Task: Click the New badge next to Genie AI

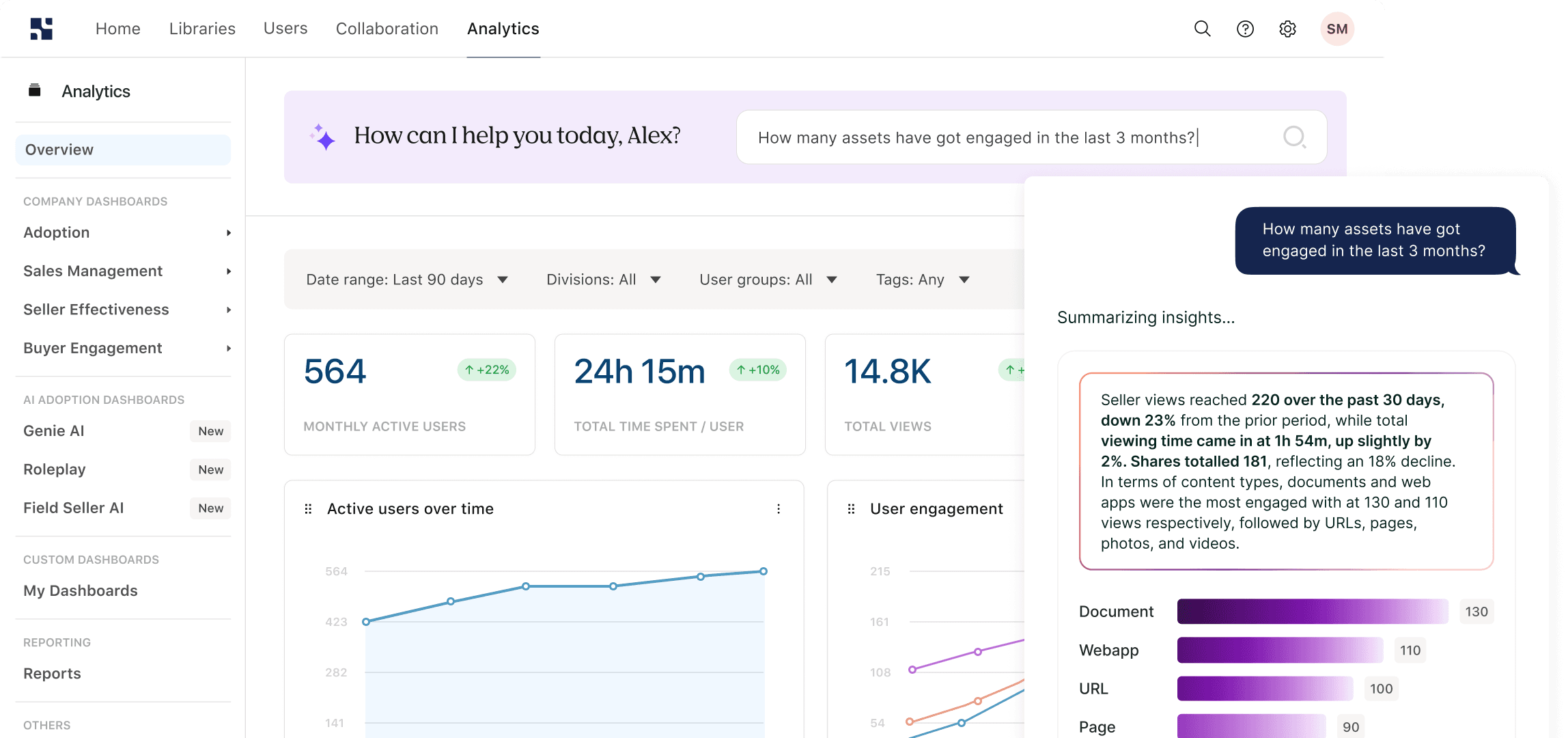Action: coord(210,431)
